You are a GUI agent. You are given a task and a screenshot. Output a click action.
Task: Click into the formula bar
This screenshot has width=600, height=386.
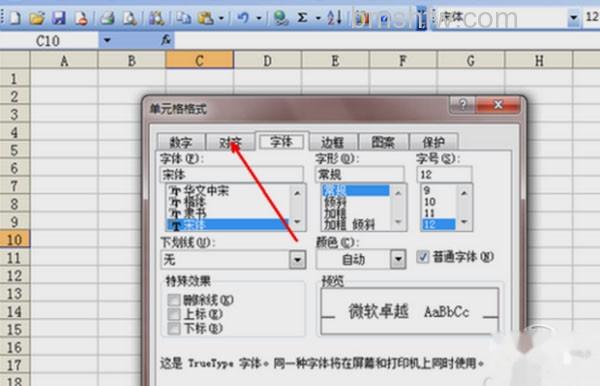point(386,41)
